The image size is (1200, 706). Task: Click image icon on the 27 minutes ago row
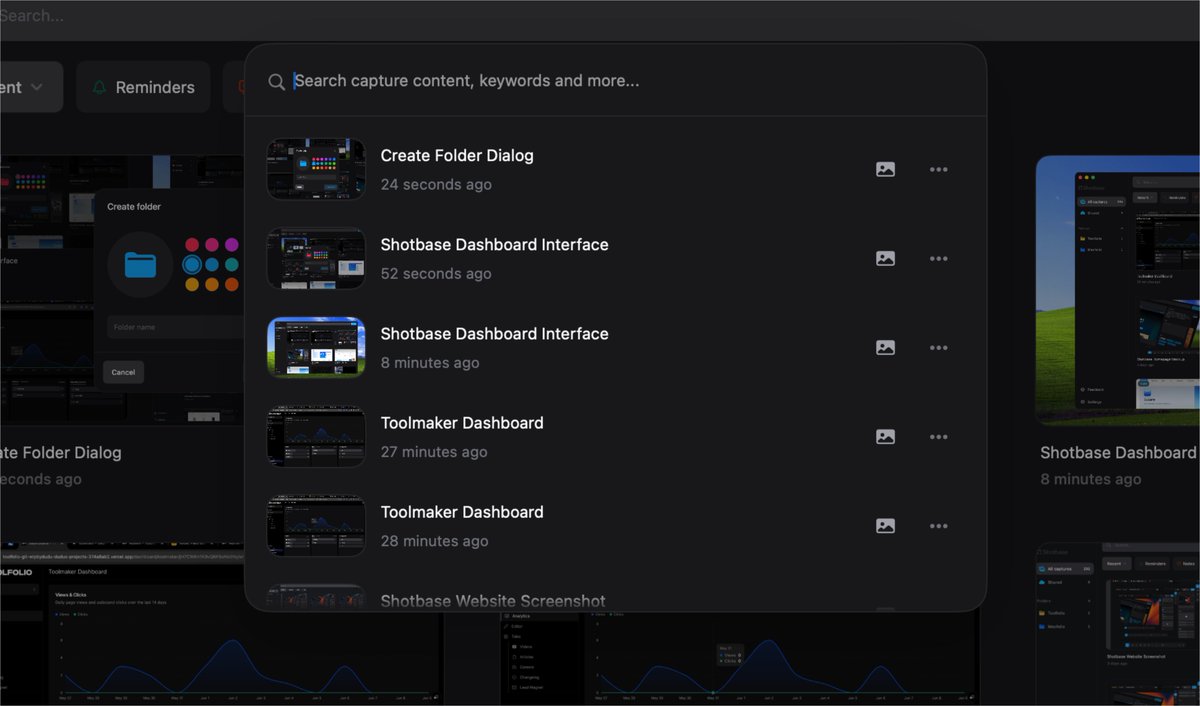coord(885,437)
